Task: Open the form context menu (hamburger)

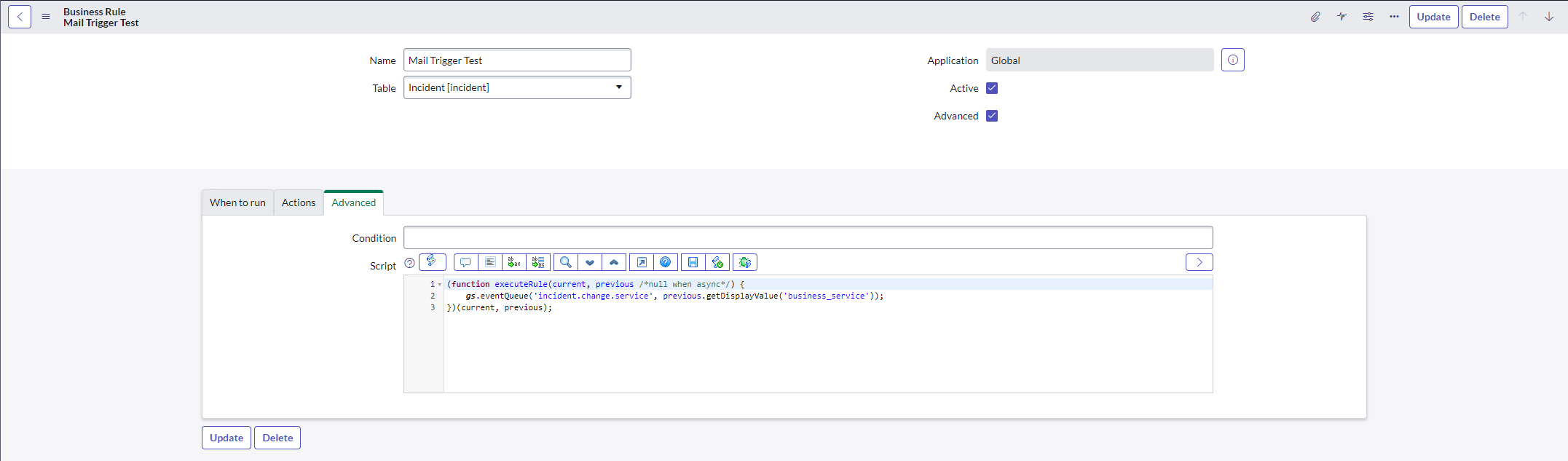Action: click(x=46, y=17)
